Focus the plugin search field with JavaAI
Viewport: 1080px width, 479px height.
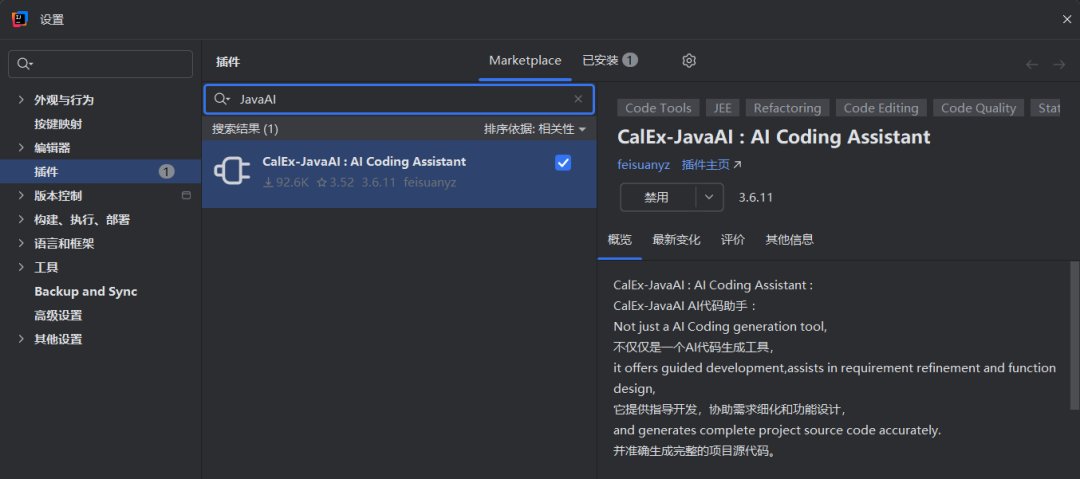coord(399,99)
